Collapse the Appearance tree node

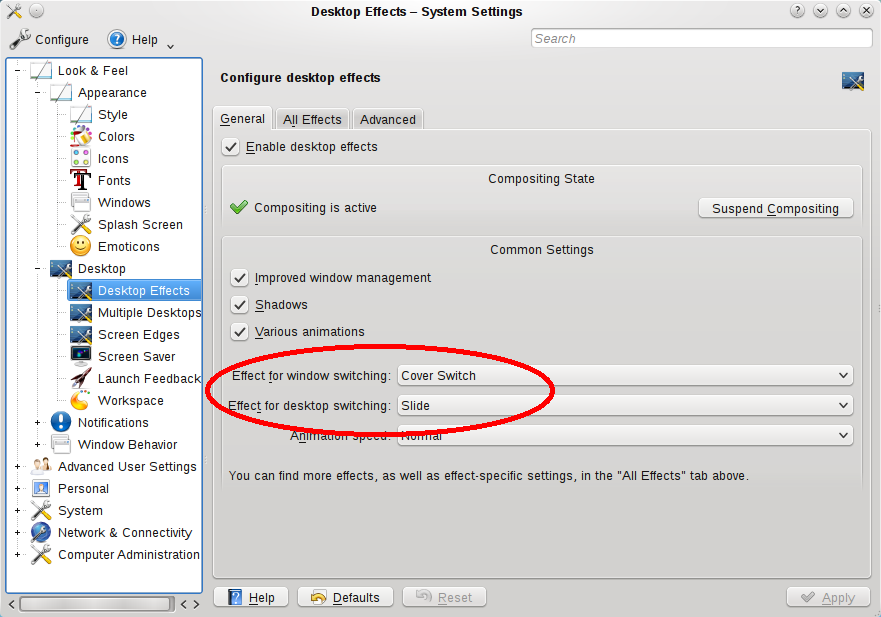(x=38, y=93)
